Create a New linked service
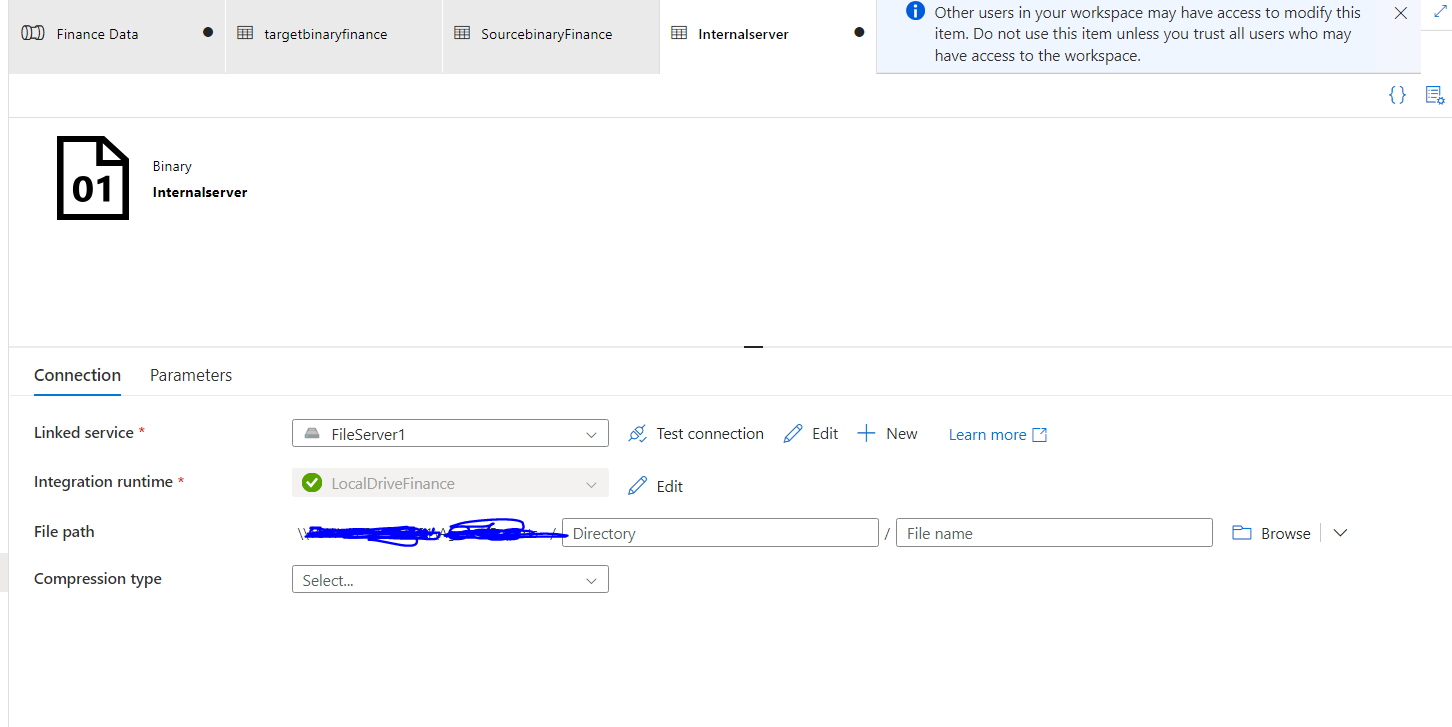 click(x=887, y=433)
